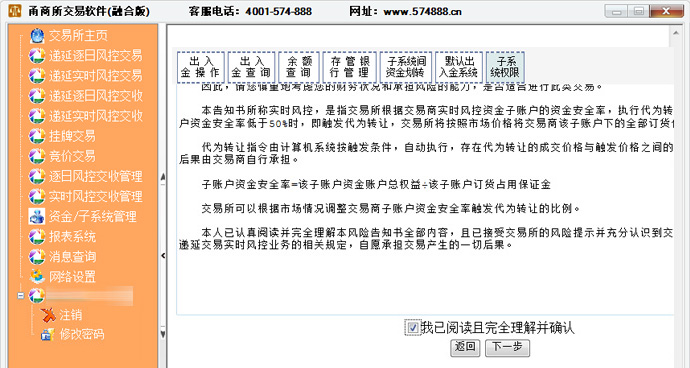Open 挂牌交易 label in the sidebar

pos(72,136)
